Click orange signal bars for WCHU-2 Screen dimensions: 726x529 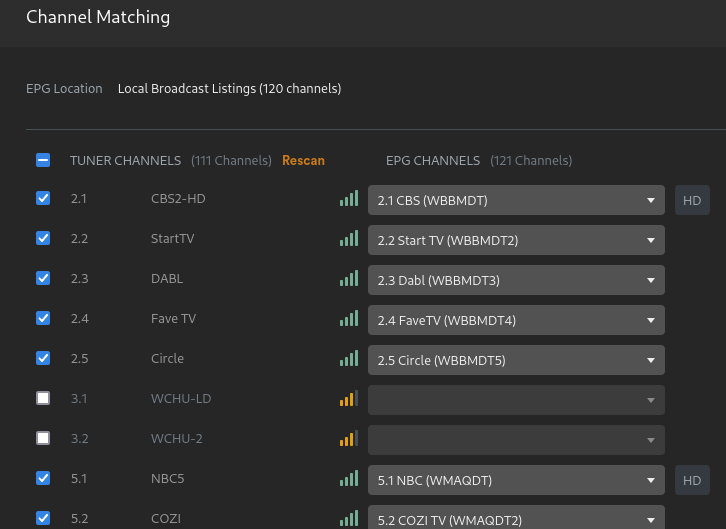coord(348,440)
